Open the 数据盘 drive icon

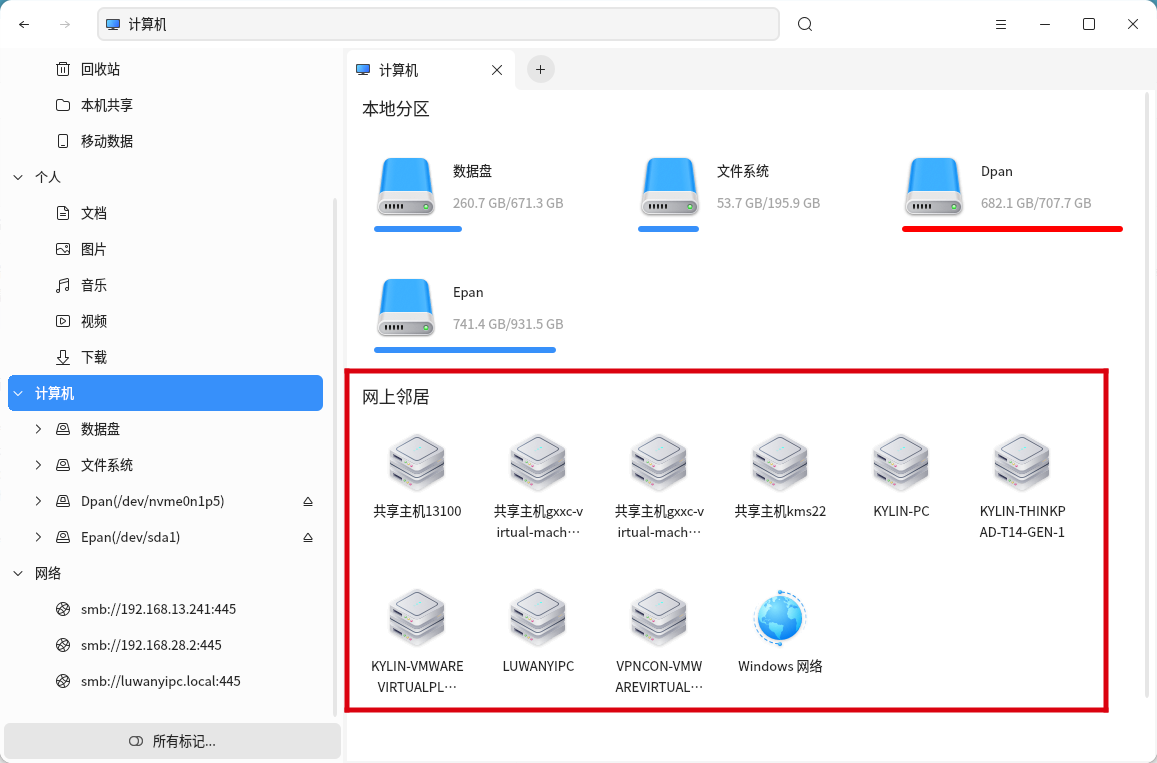tap(406, 186)
